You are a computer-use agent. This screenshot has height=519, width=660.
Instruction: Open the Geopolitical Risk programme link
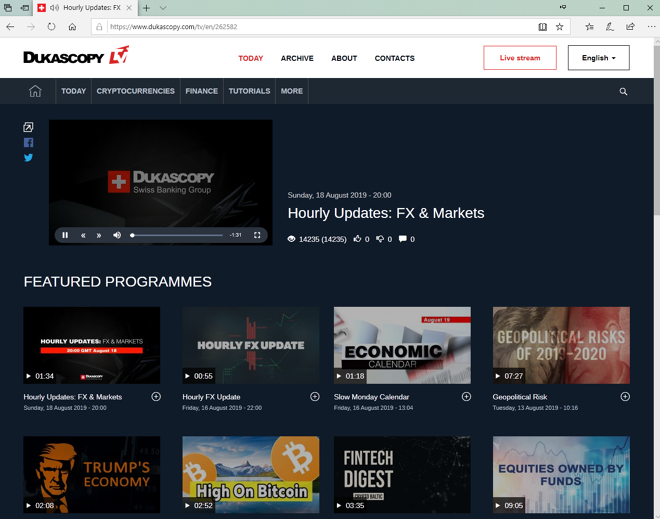pyautogui.click(x=520, y=397)
